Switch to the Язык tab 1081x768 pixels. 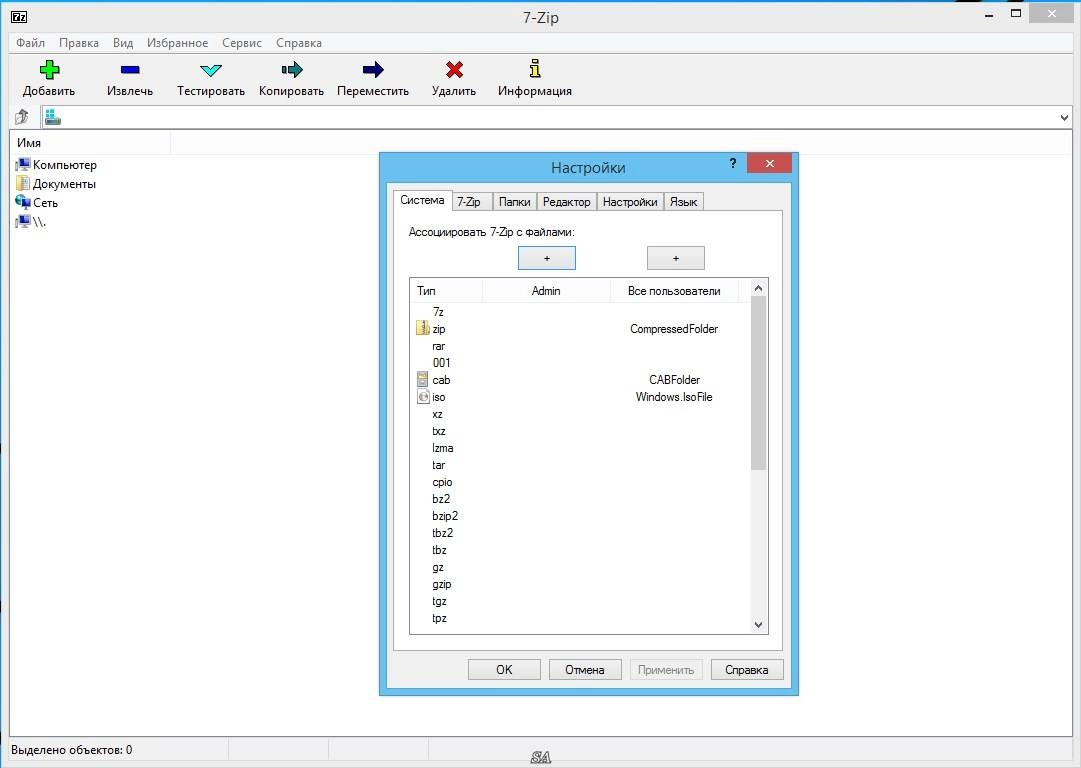pyautogui.click(x=683, y=201)
